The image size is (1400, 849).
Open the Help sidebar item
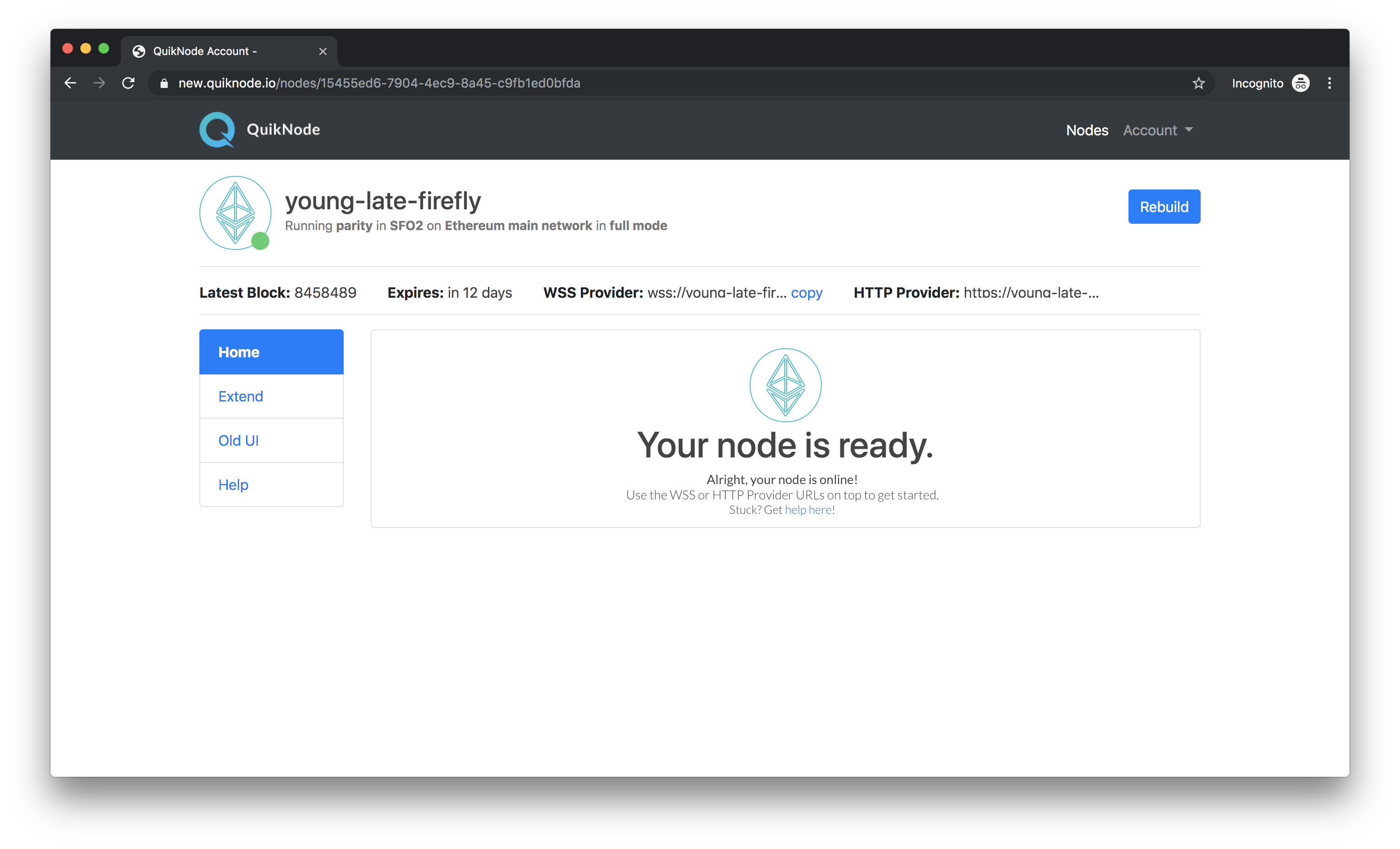coord(272,485)
